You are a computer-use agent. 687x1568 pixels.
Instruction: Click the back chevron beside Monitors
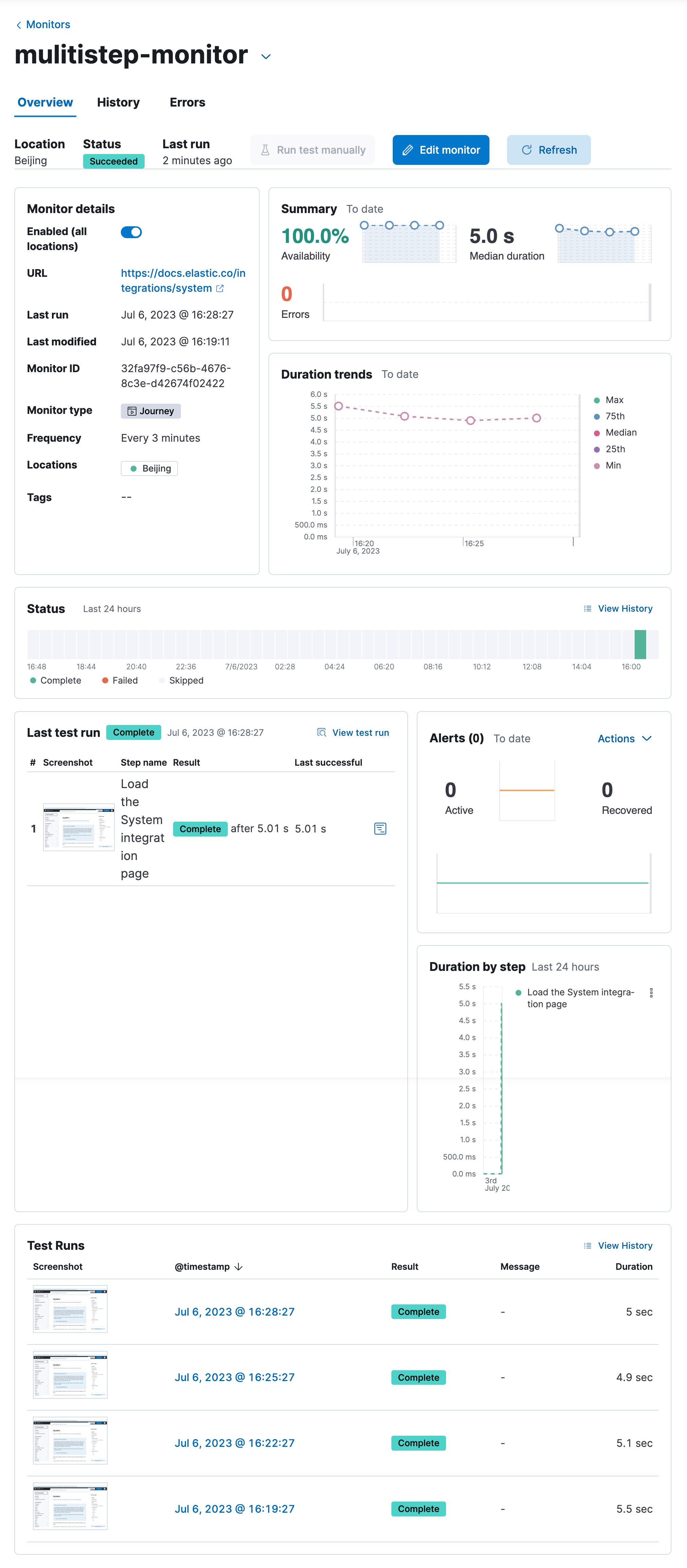click(19, 25)
